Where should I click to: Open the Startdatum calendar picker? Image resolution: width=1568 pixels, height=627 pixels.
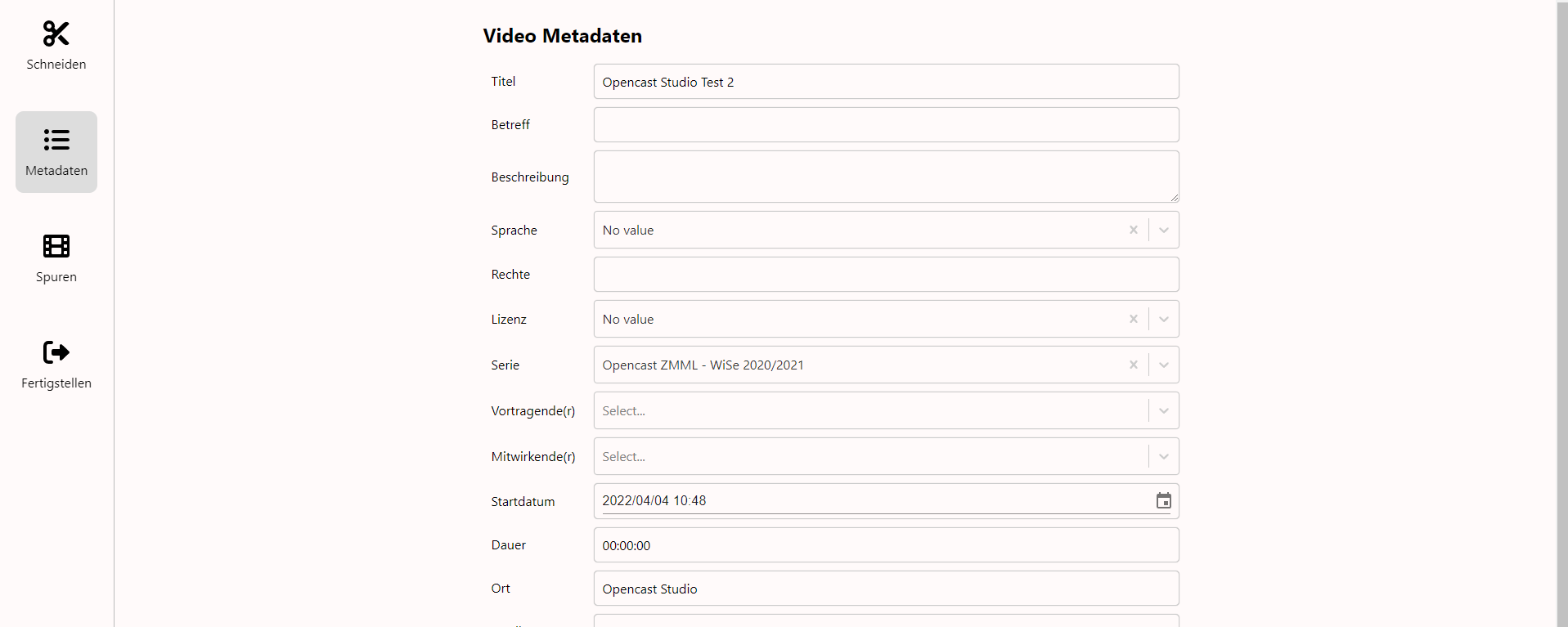click(1163, 501)
